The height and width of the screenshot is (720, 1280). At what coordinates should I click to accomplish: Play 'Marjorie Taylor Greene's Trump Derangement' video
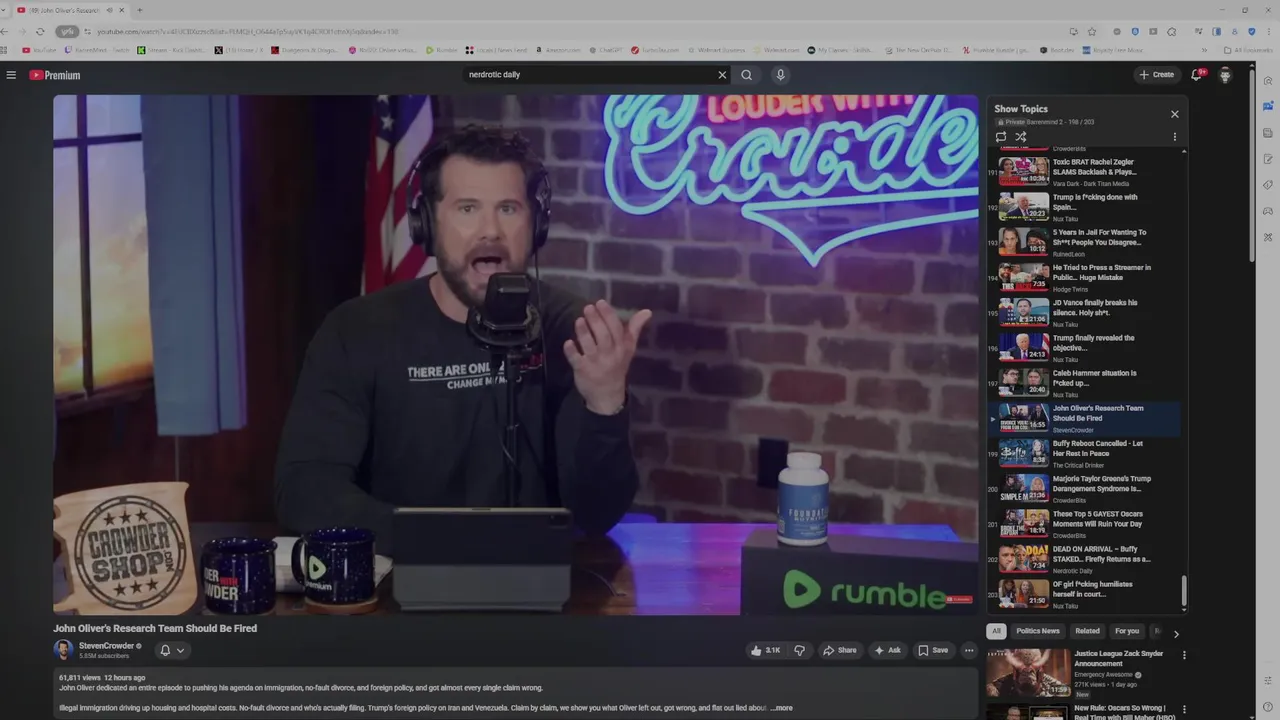1085,488
